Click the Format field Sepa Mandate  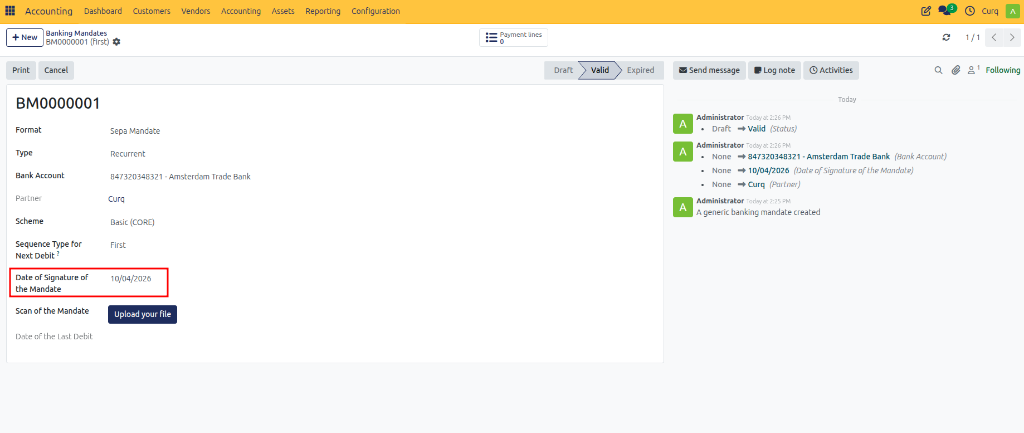coord(135,131)
